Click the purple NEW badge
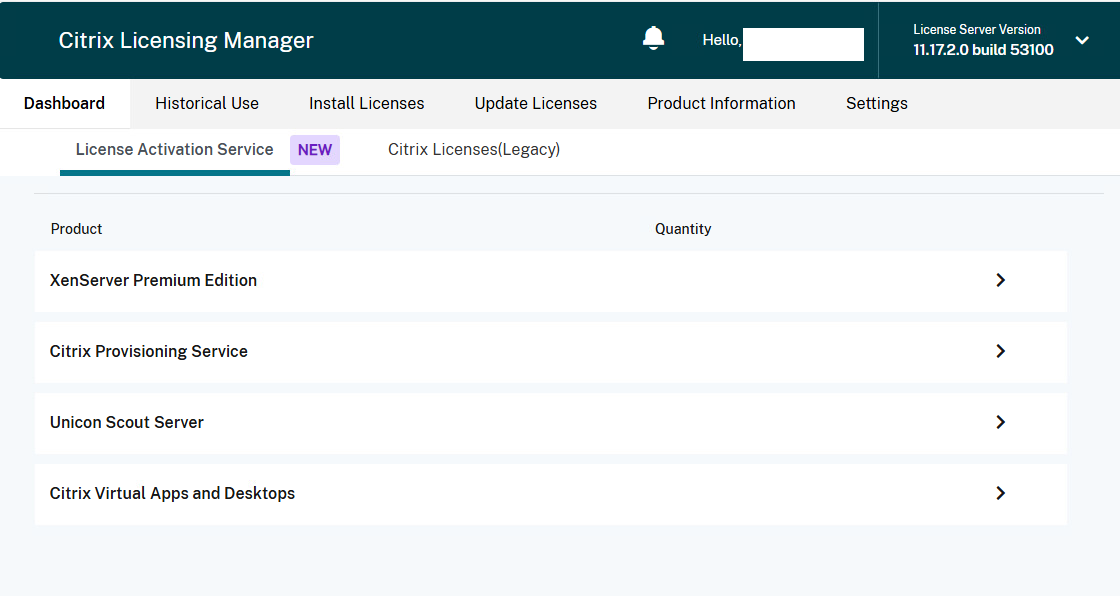 pos(315,150)
